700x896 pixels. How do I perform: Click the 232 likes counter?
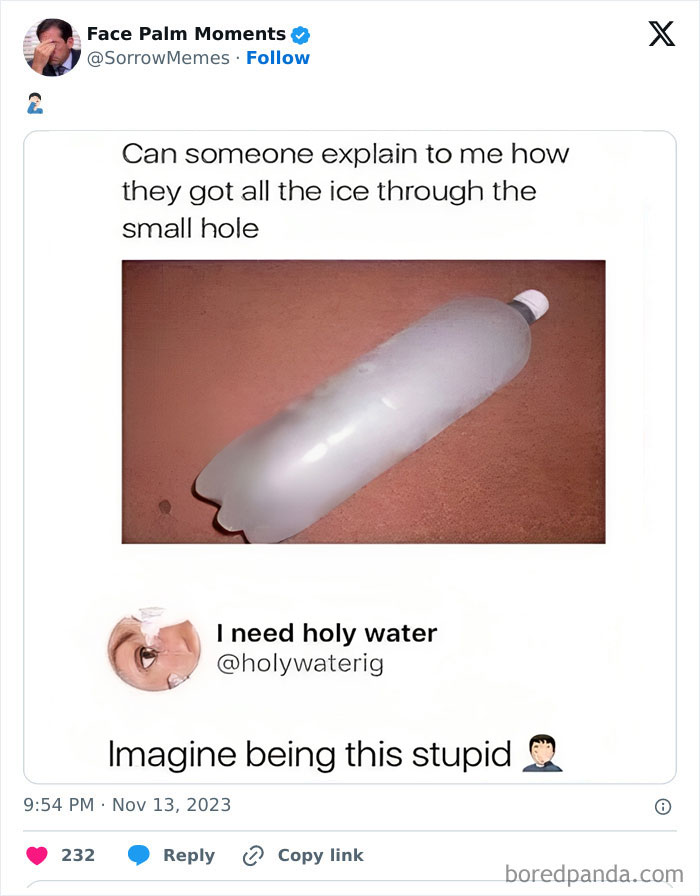click(x=77, y=855)
